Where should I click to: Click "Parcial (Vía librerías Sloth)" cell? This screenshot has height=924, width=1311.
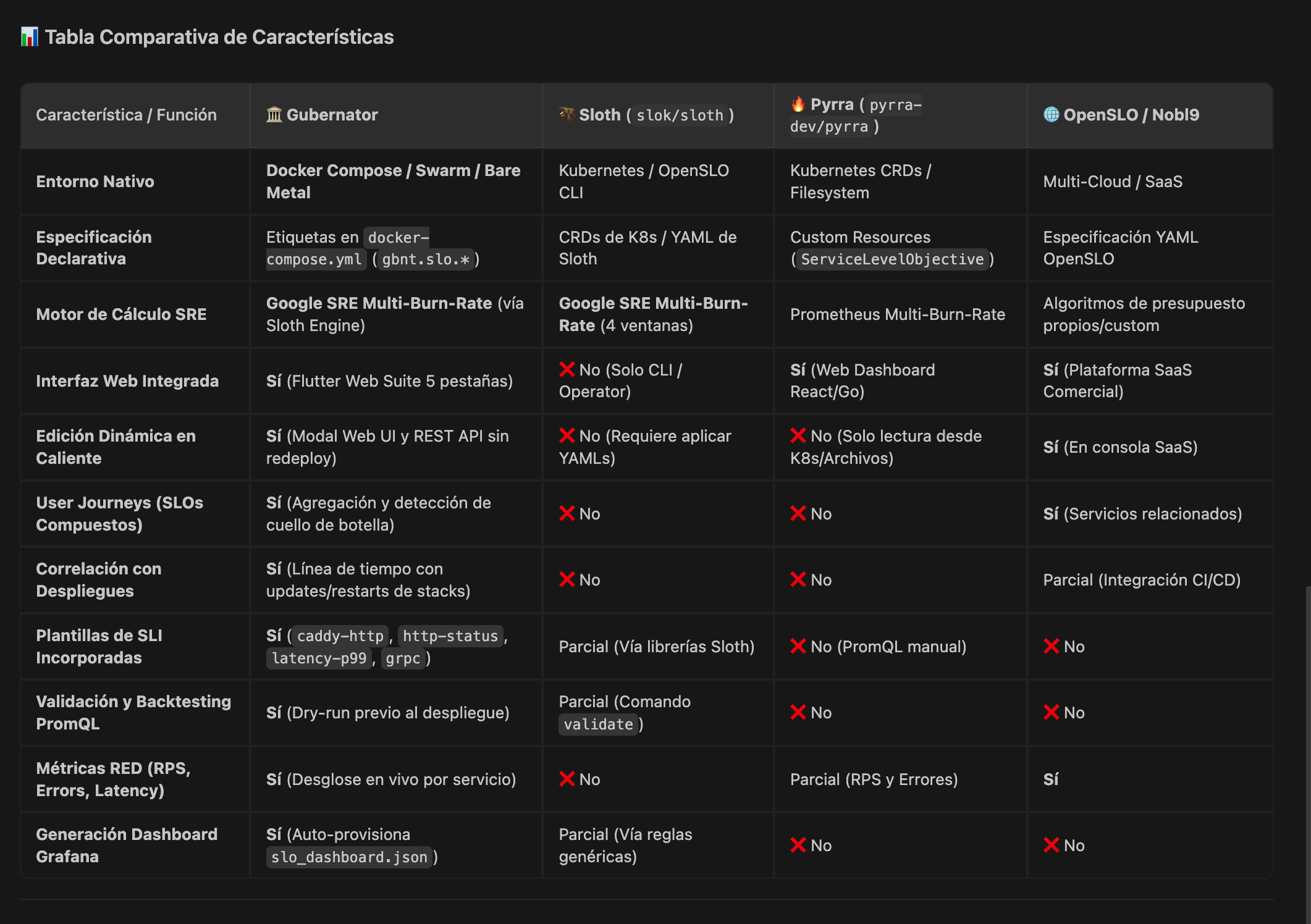pos(657,646)
